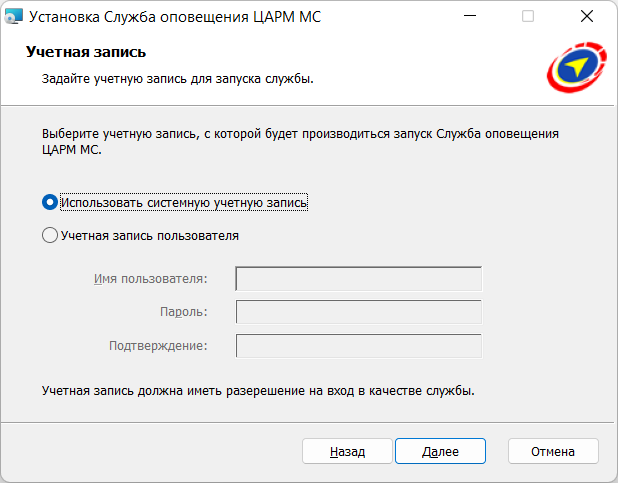Click the 'Пароль:' label
The height and width of the screenshot is (483, 618).
184,312
